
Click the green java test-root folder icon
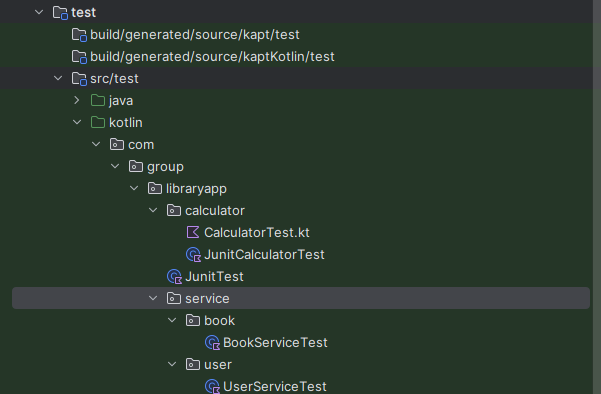click(x=98, y=100)
